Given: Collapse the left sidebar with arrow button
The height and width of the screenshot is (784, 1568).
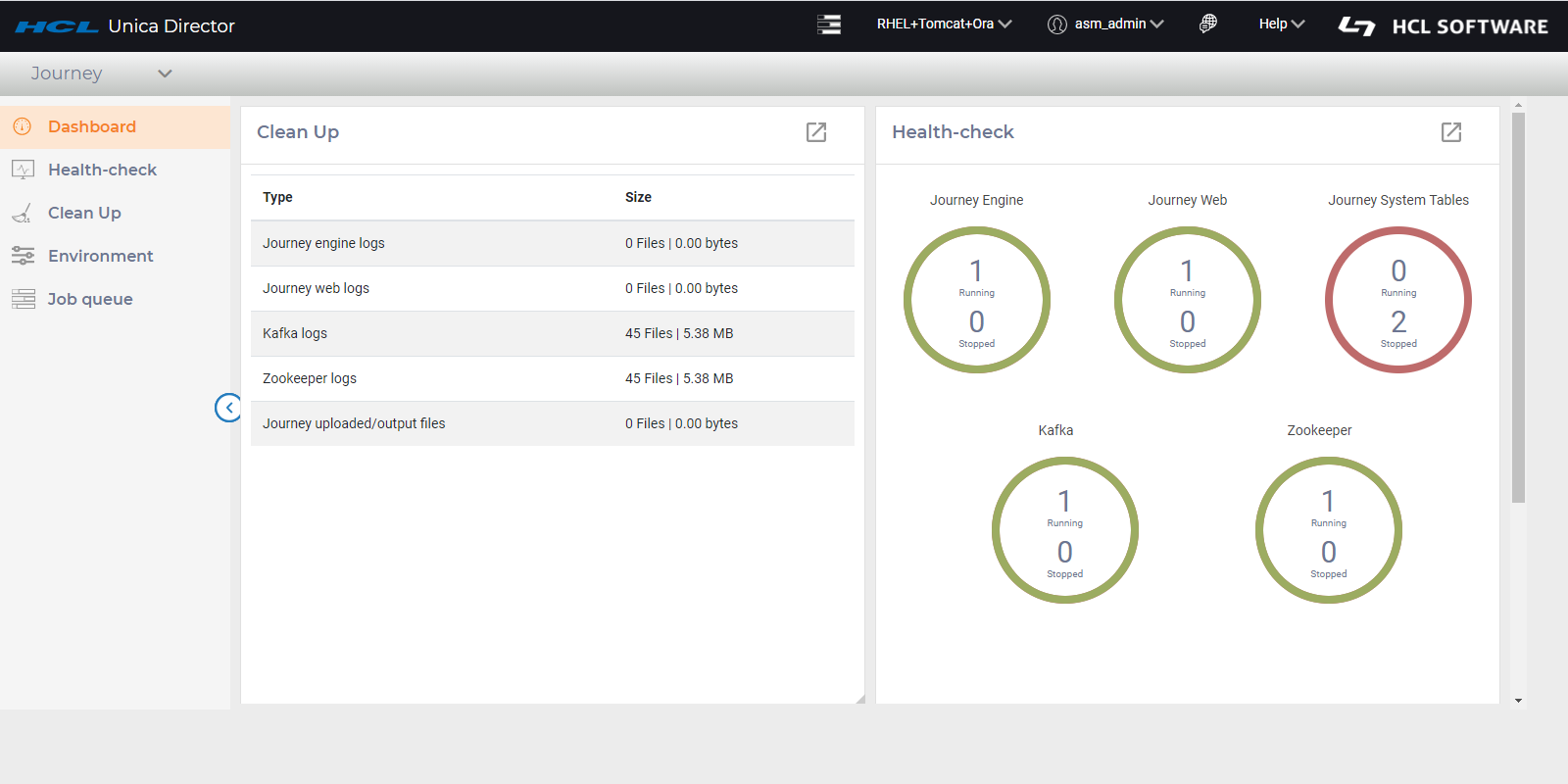Looking at the screenshot, I should point(228,408).
